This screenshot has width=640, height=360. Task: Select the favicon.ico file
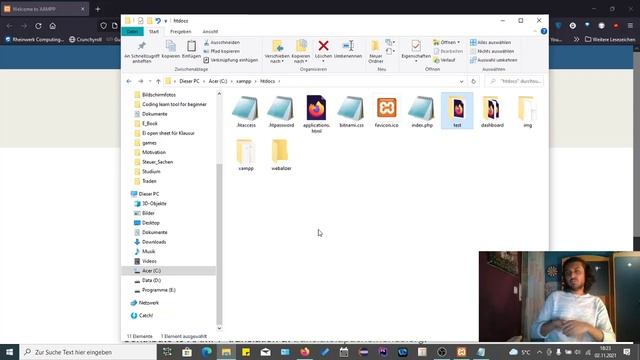click(x=387, y=111)
